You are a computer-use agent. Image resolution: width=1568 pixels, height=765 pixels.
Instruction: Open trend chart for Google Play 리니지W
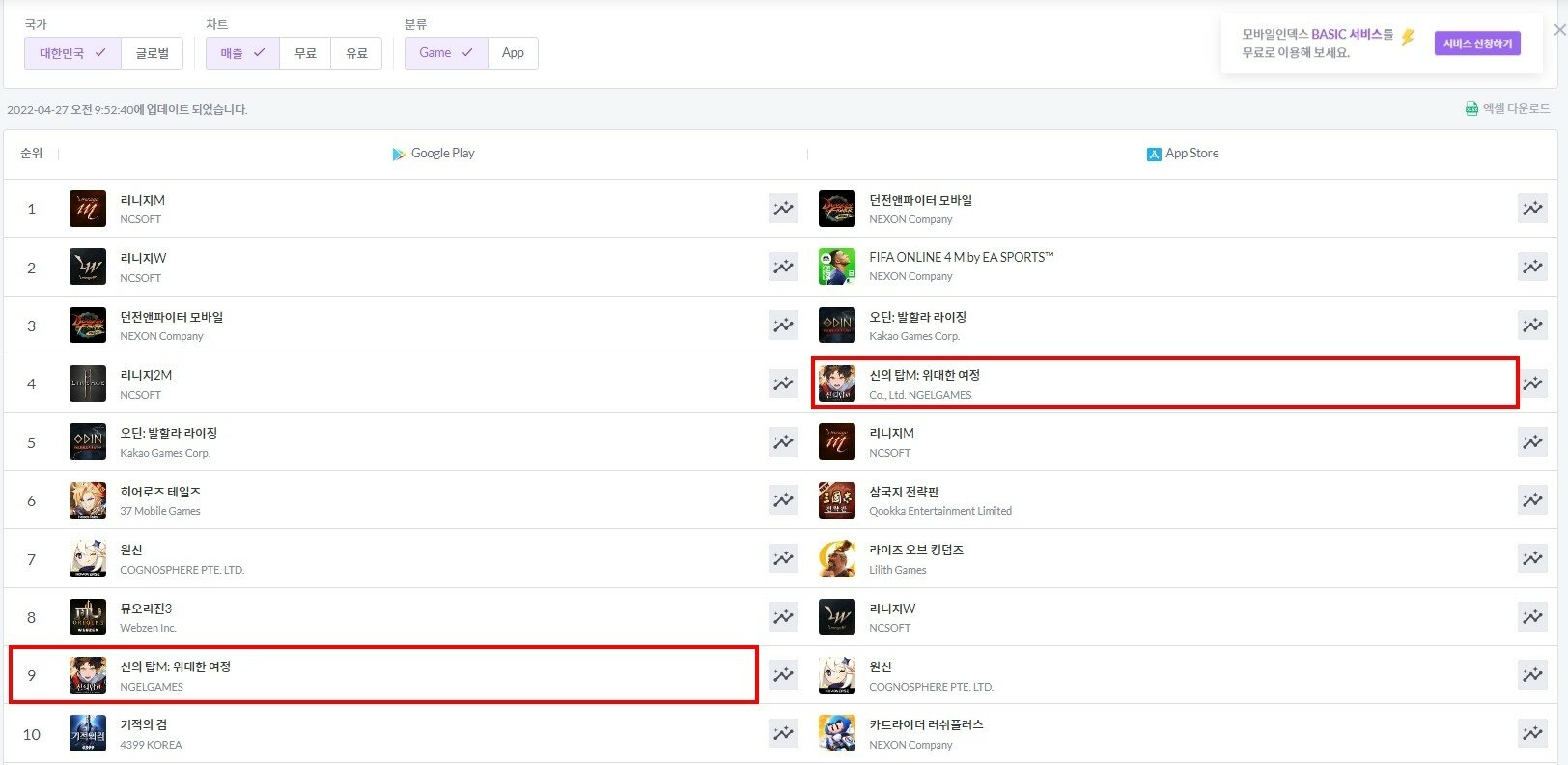coord(783,267)
